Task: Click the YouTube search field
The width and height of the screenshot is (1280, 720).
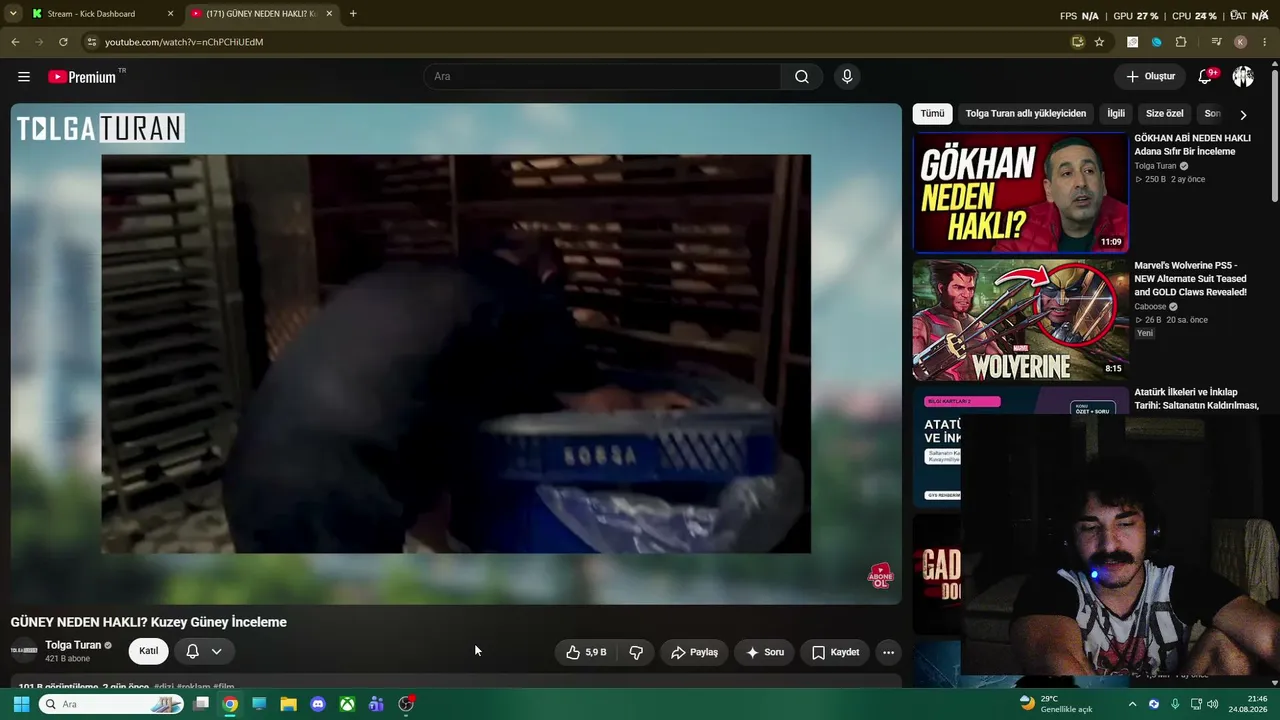Action: pos(603,77)
